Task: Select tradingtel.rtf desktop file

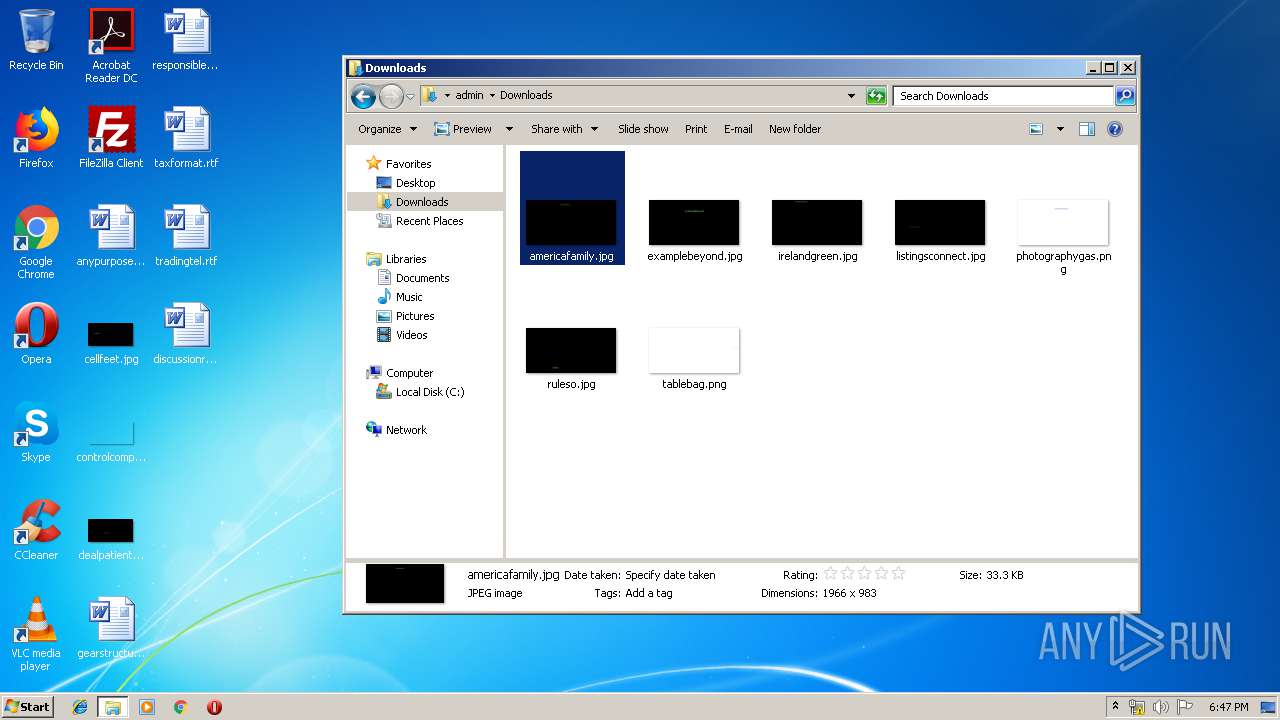Action: pos(186,236)
